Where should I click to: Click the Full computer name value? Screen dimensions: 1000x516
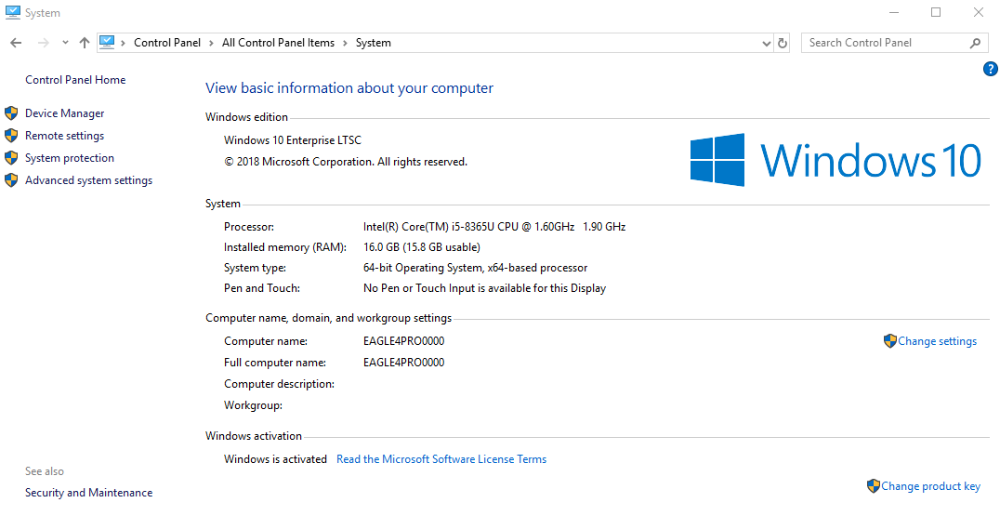coord(404,363)
